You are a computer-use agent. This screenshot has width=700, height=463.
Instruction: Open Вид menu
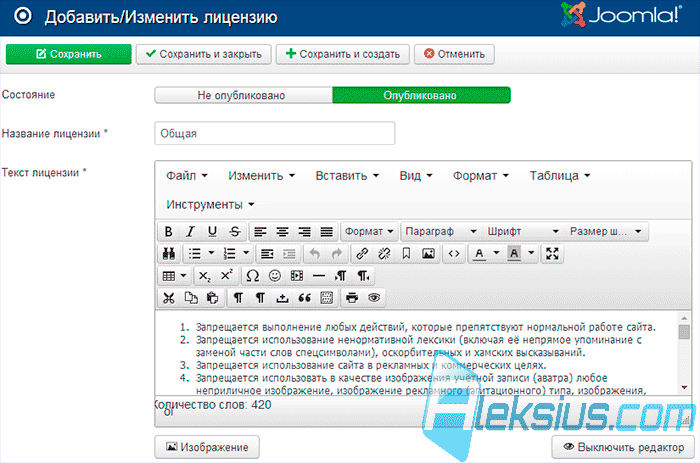[x=416, y=175]
